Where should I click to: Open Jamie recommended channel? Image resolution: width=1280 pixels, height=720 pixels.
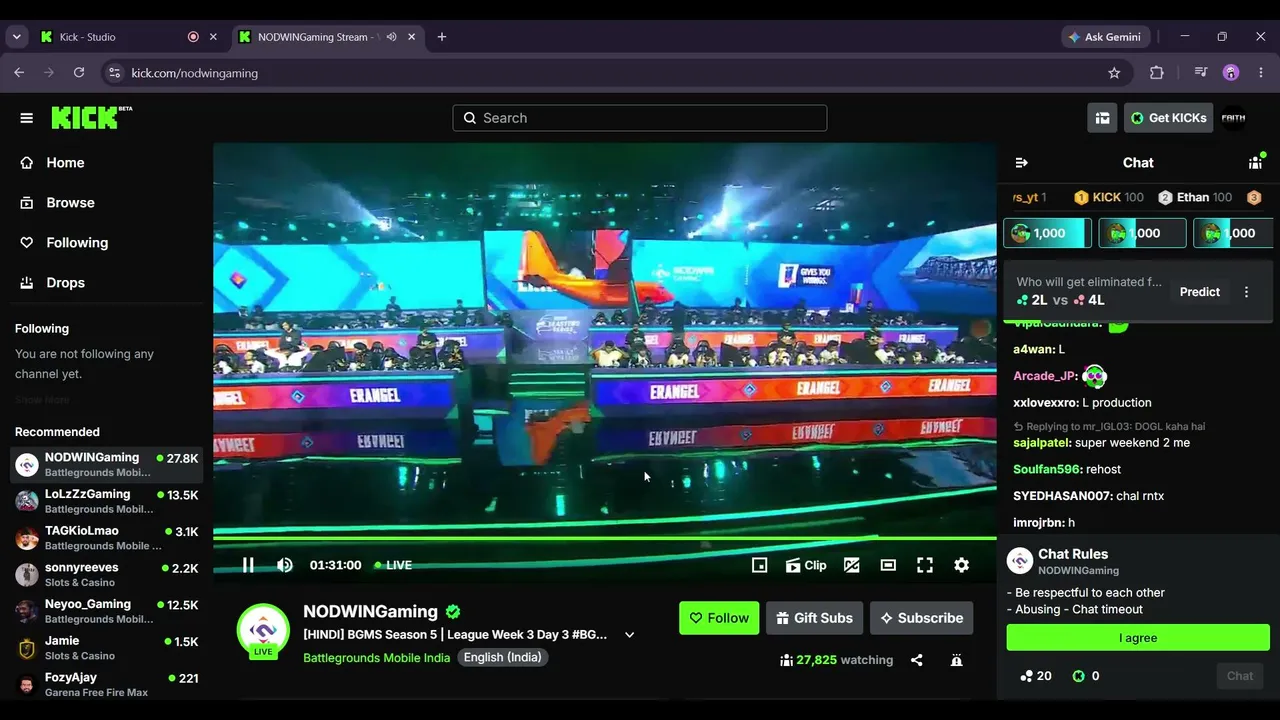[107, 648]
